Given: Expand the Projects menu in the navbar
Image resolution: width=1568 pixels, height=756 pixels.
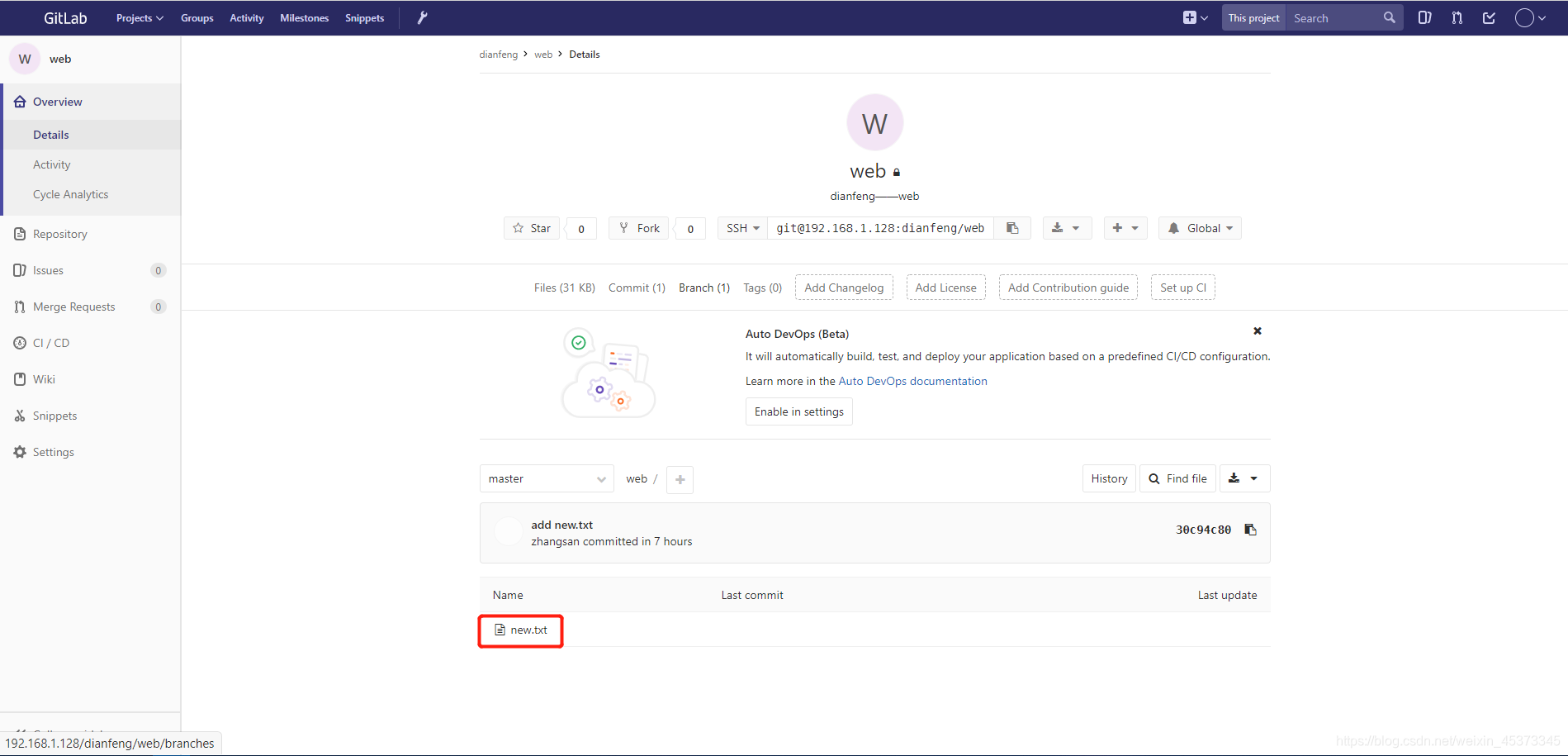Looking at the screenshot, I should point(140,17).
